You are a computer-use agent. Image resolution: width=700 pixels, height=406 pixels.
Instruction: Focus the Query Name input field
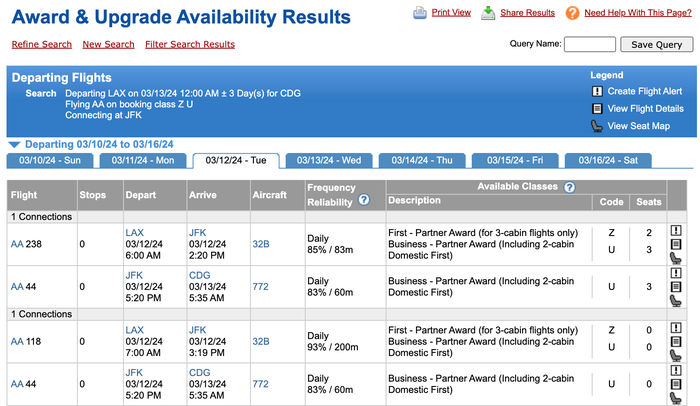[590, 44]
